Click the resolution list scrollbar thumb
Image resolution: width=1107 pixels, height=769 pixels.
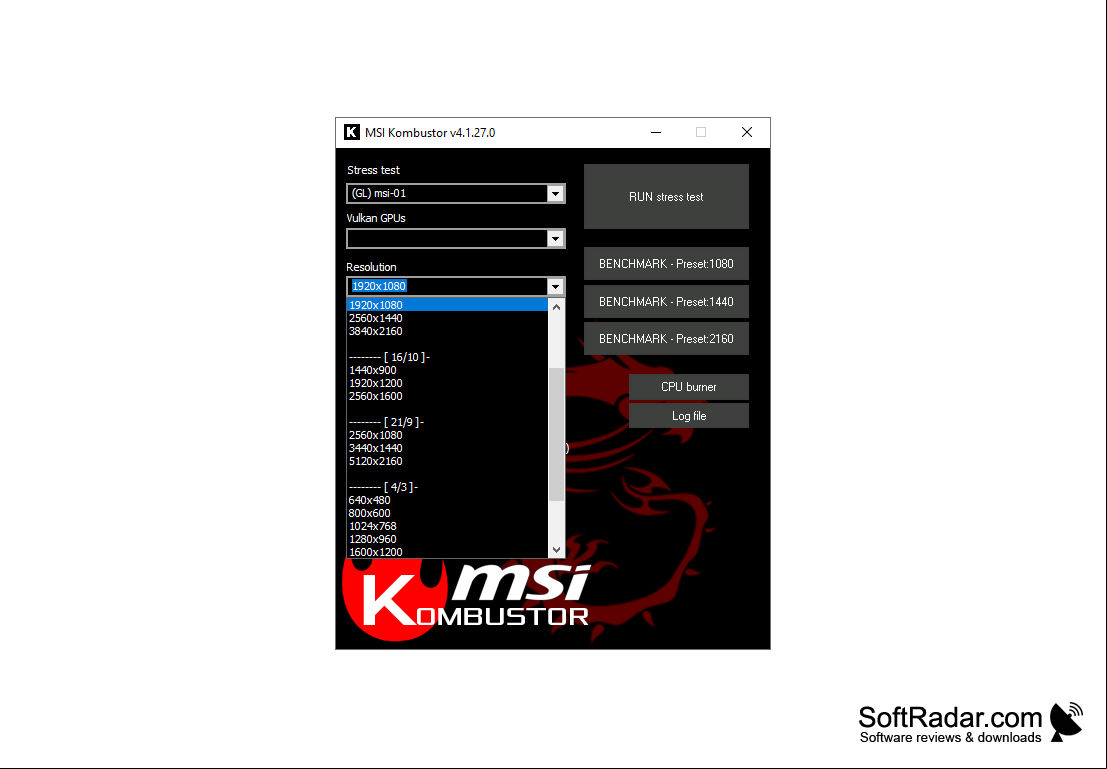coord(556,434)
